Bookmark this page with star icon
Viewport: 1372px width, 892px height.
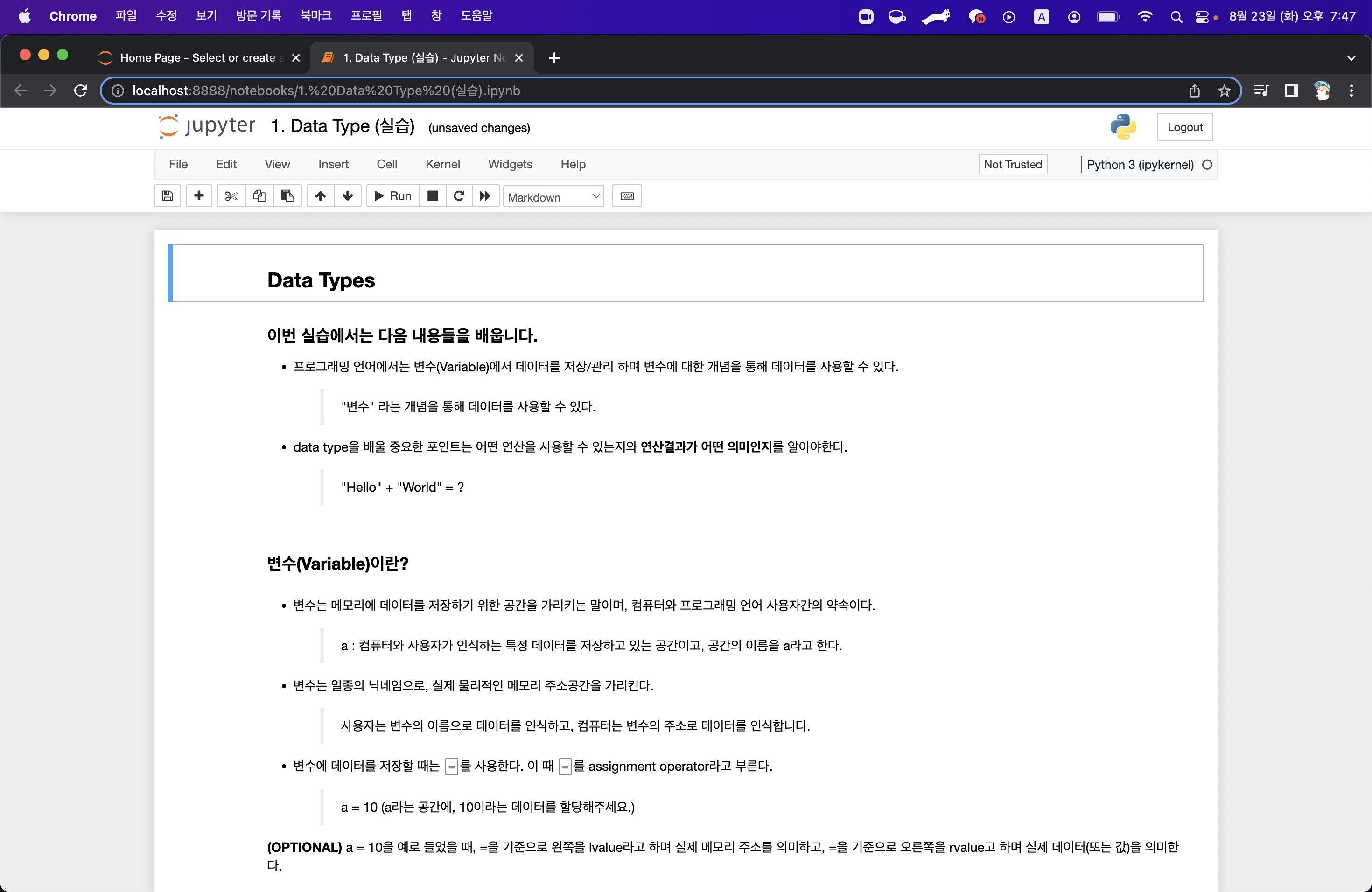point(1224,91)
